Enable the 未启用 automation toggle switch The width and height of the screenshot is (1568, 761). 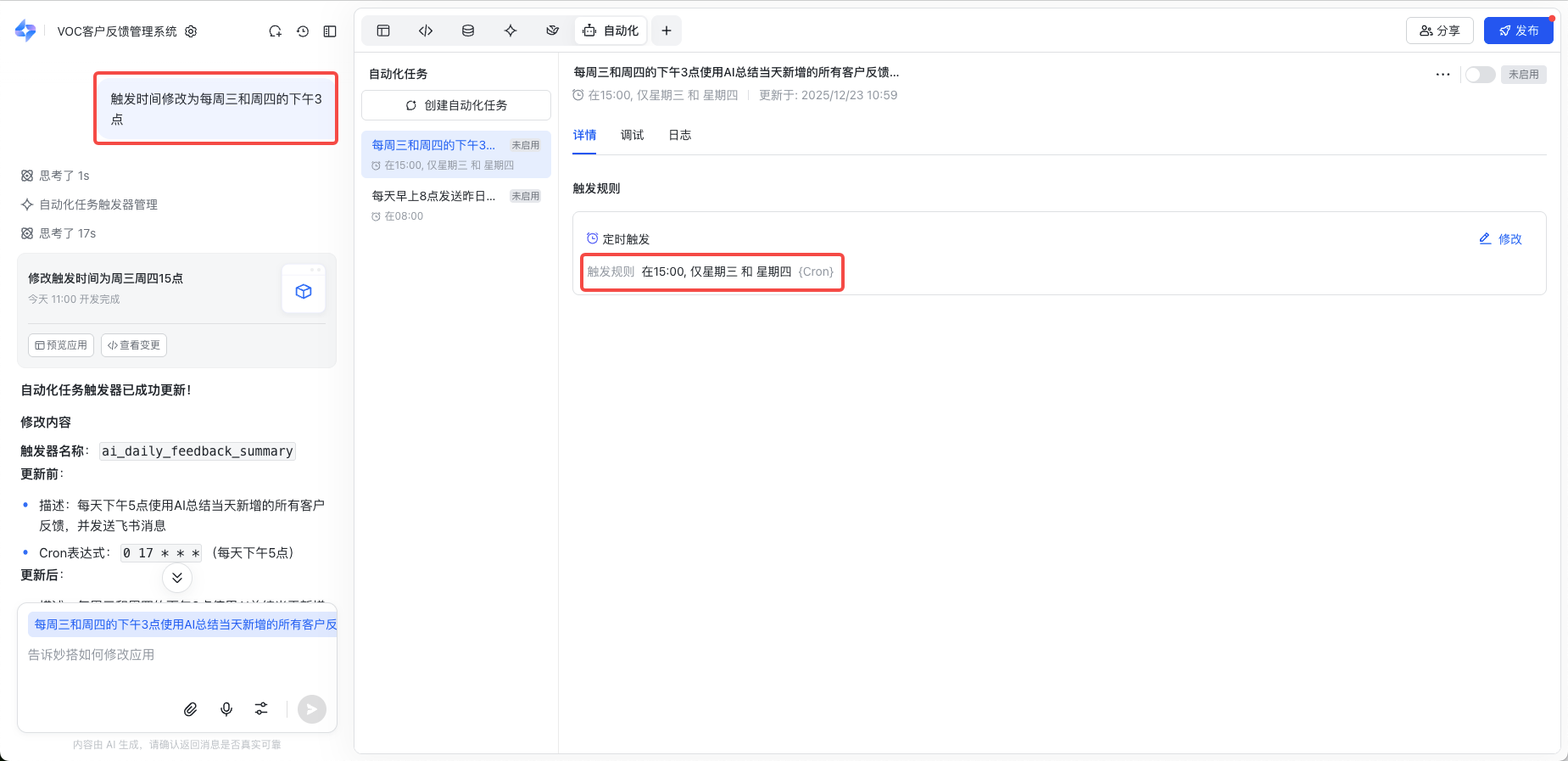(1480, 75)
